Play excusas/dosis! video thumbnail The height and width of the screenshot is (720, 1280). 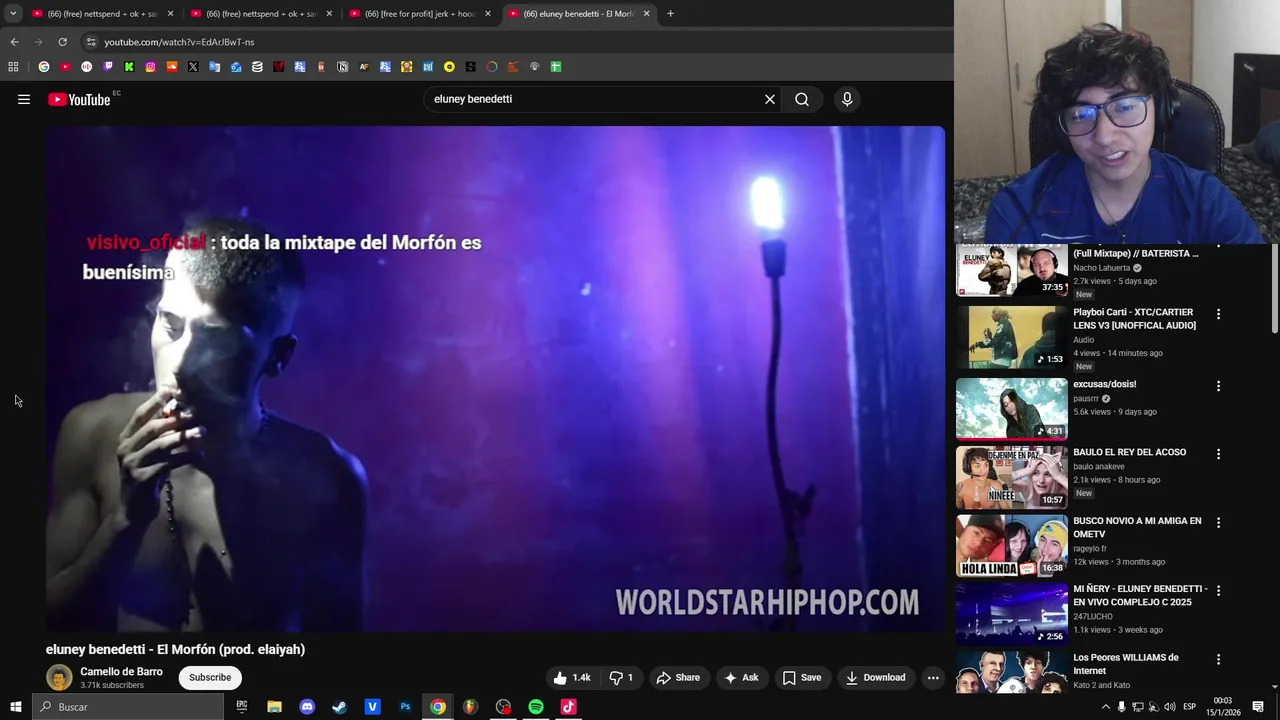pos(1012,409)
